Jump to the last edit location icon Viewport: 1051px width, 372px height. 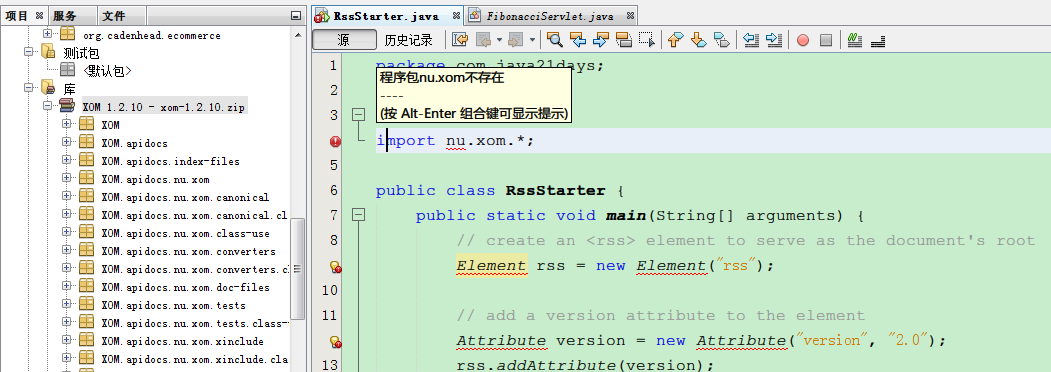(460, 40)
